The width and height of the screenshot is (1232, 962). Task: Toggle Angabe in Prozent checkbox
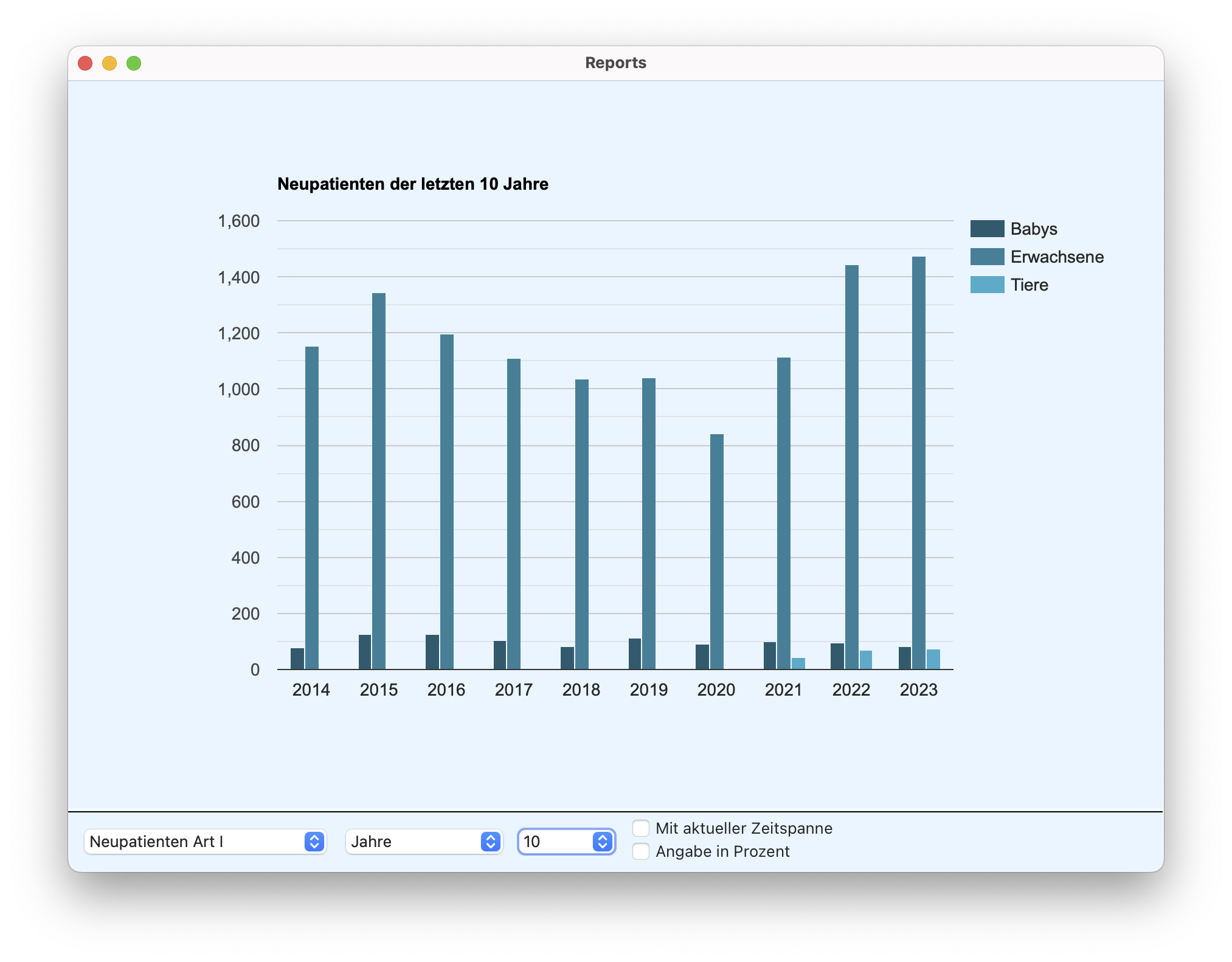[641, 851]
